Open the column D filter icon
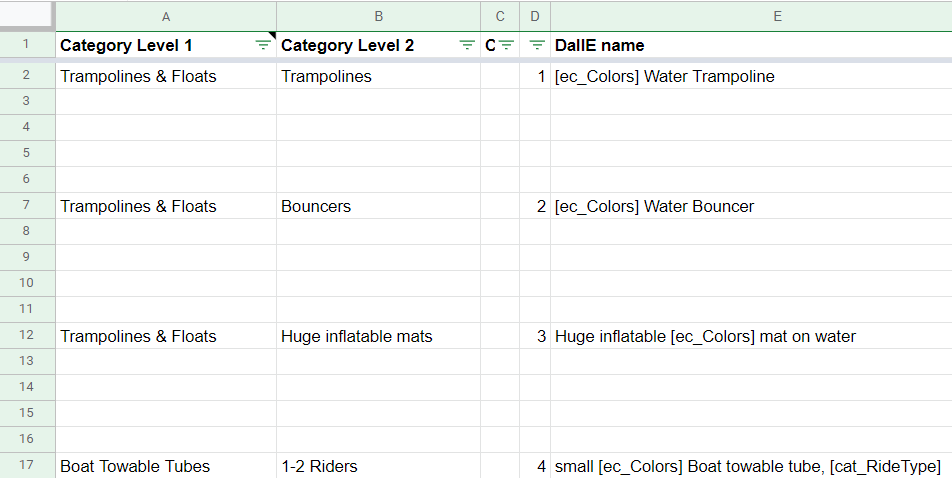The height and width of the screenshot is (478, 952). [537, 45]
